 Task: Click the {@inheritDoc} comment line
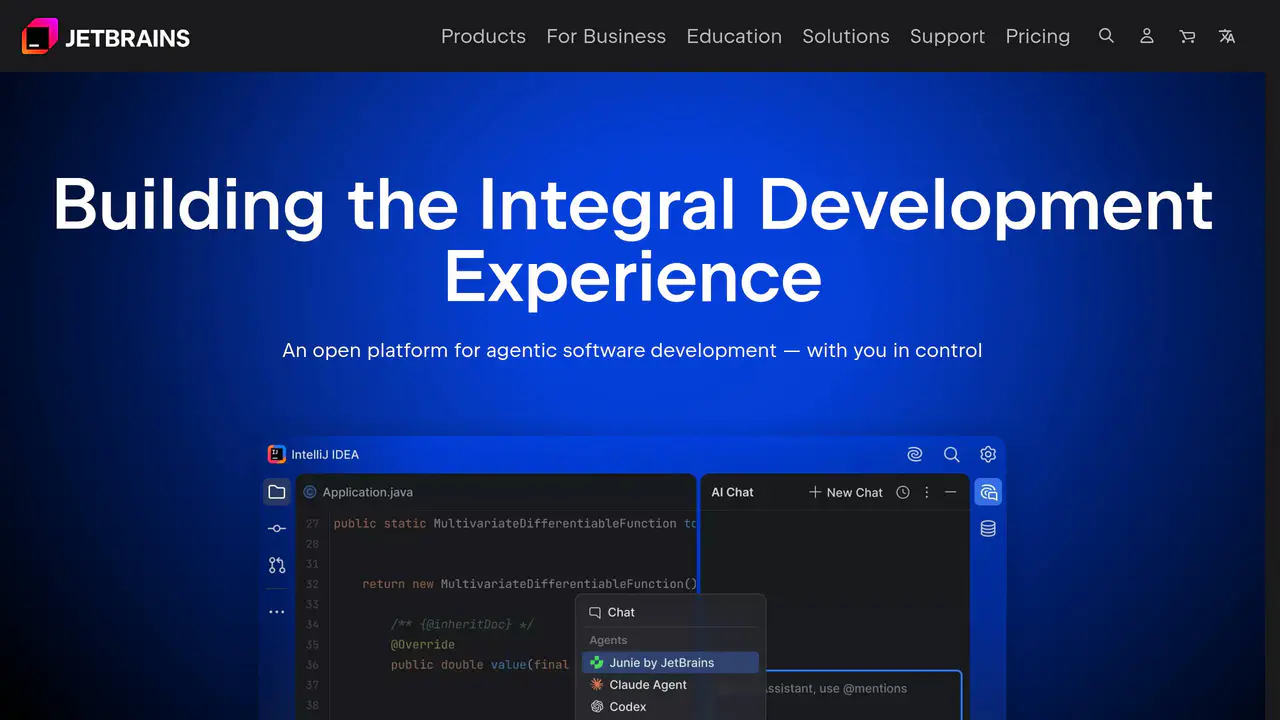click(462, 624)
